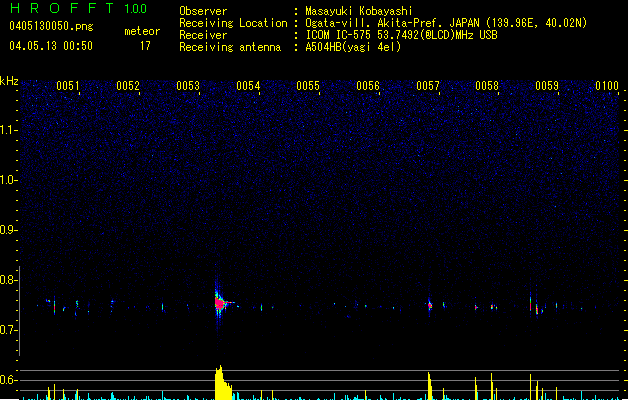Click the Observer label
Viewport: 629px width, 400px height.
pos(203,11)
